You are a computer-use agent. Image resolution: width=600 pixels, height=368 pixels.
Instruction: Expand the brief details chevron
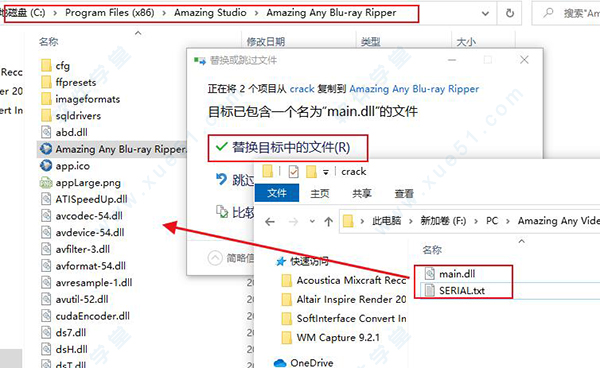click(x=215, y=258)
